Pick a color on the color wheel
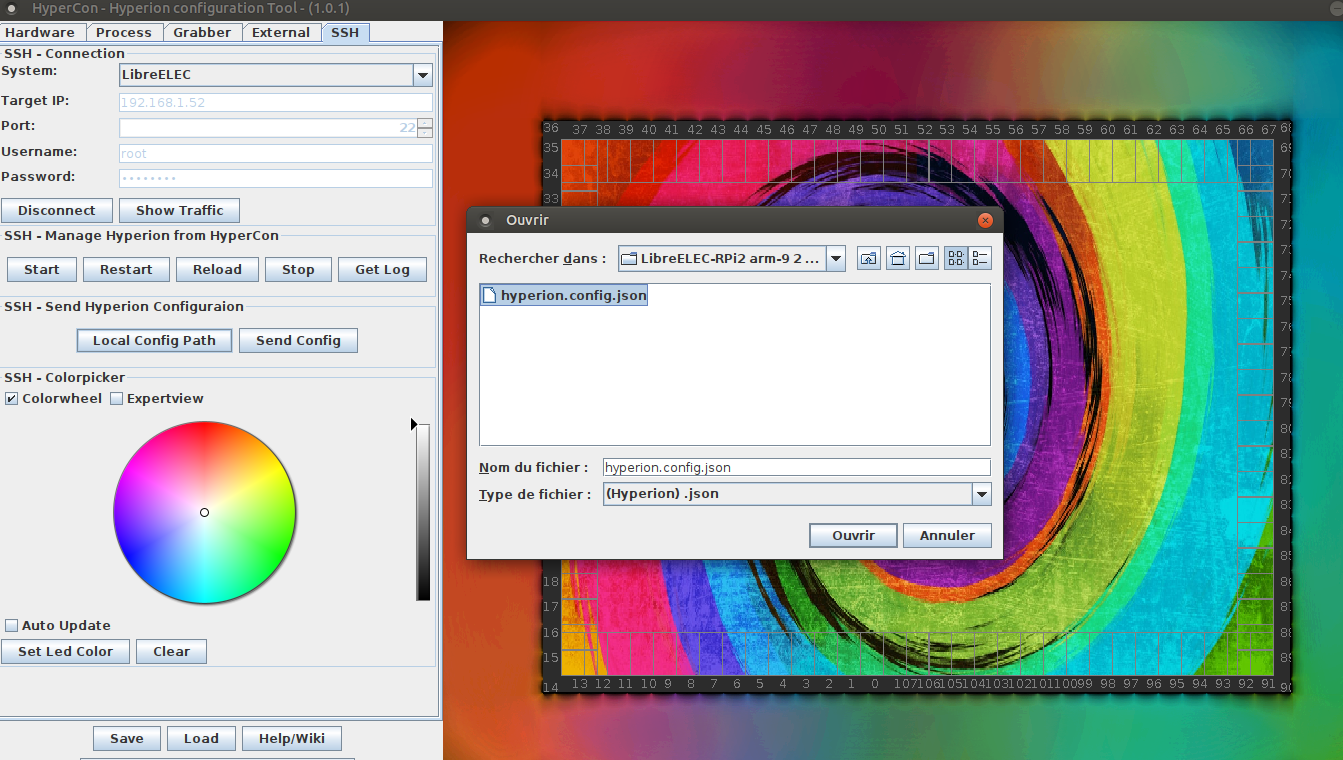Screen dimensions: 1343x760 pyautogui.click(x=204, y=512)
